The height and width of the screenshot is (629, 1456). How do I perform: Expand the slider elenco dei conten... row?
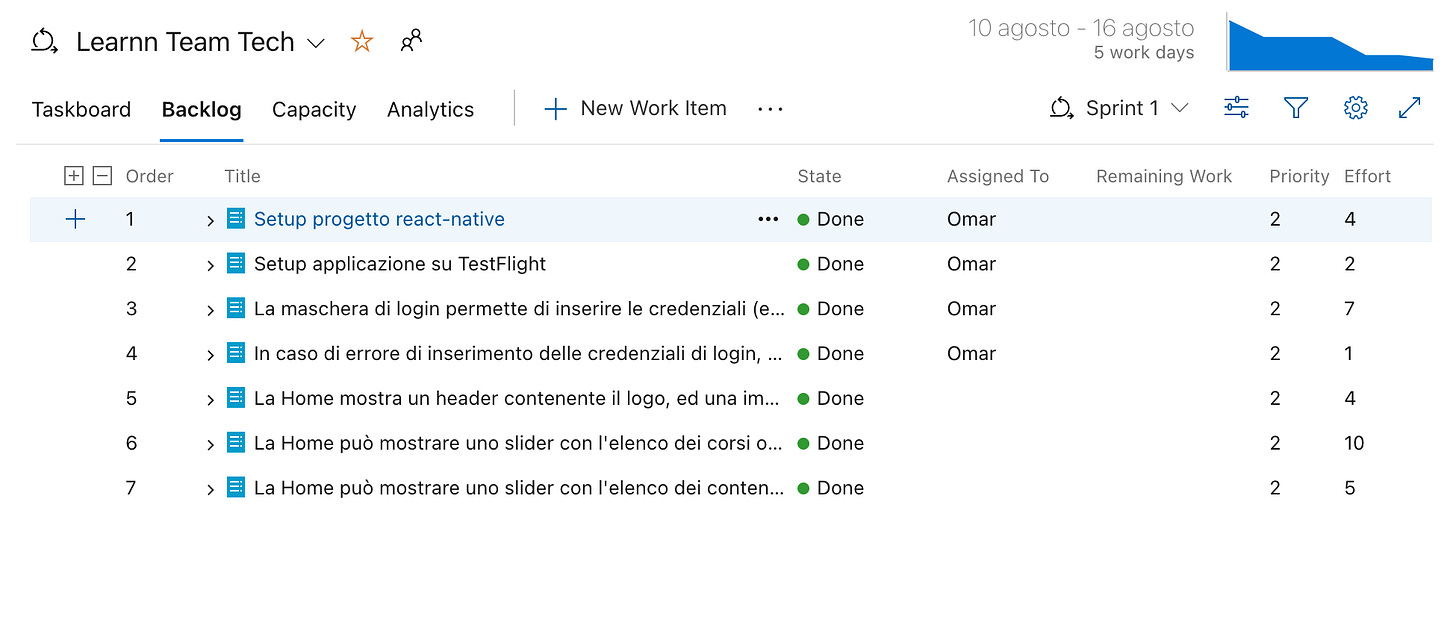[210, 489]
